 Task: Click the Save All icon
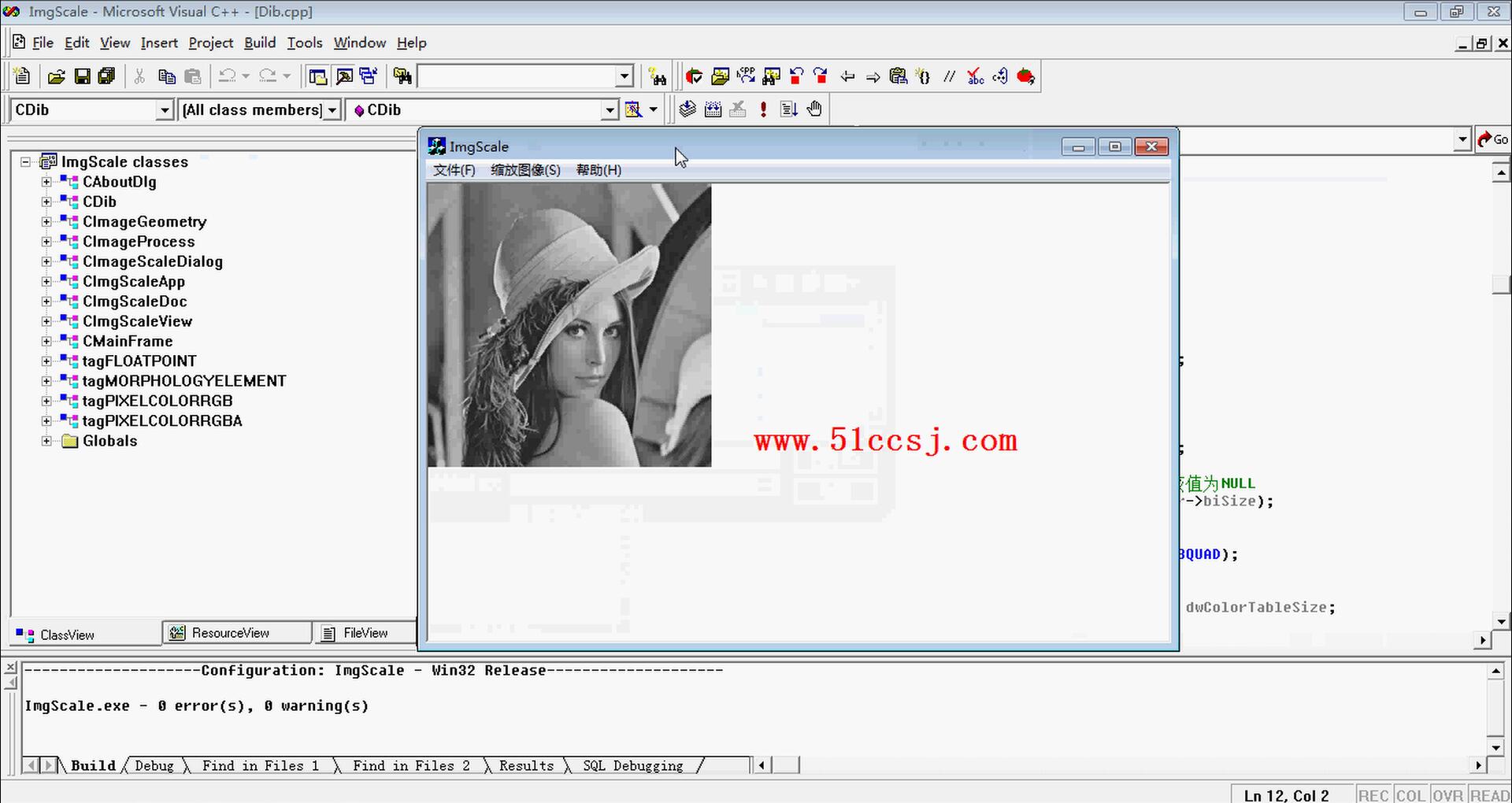pos(106,76)
